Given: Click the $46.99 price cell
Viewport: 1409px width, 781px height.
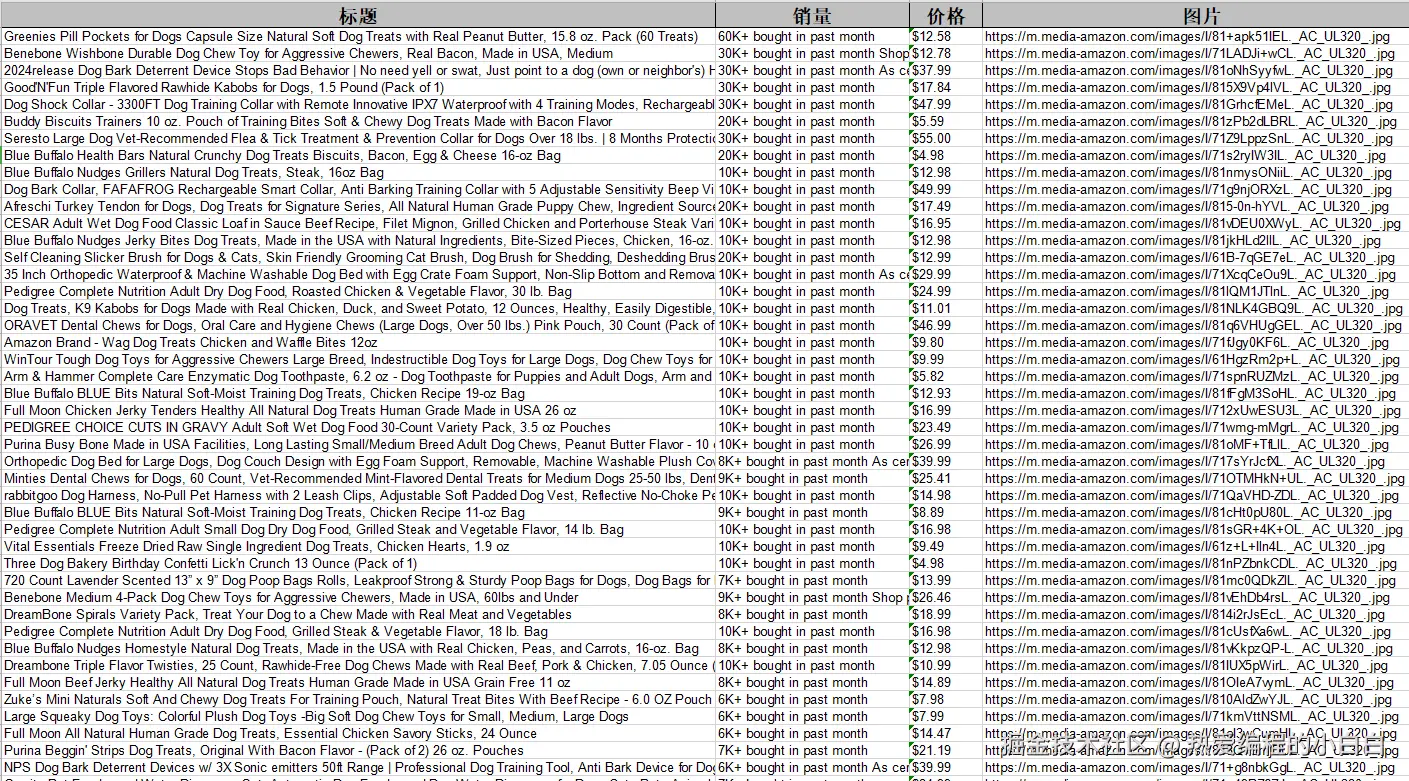Looking at the screenshot, I should [946, 326].
